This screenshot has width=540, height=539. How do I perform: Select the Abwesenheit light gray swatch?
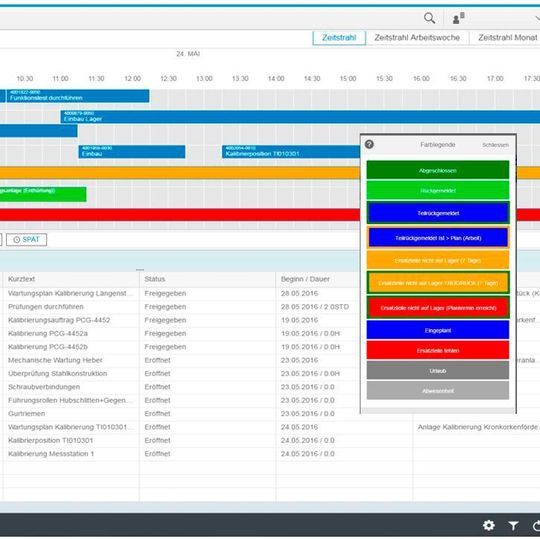point(438,391)
